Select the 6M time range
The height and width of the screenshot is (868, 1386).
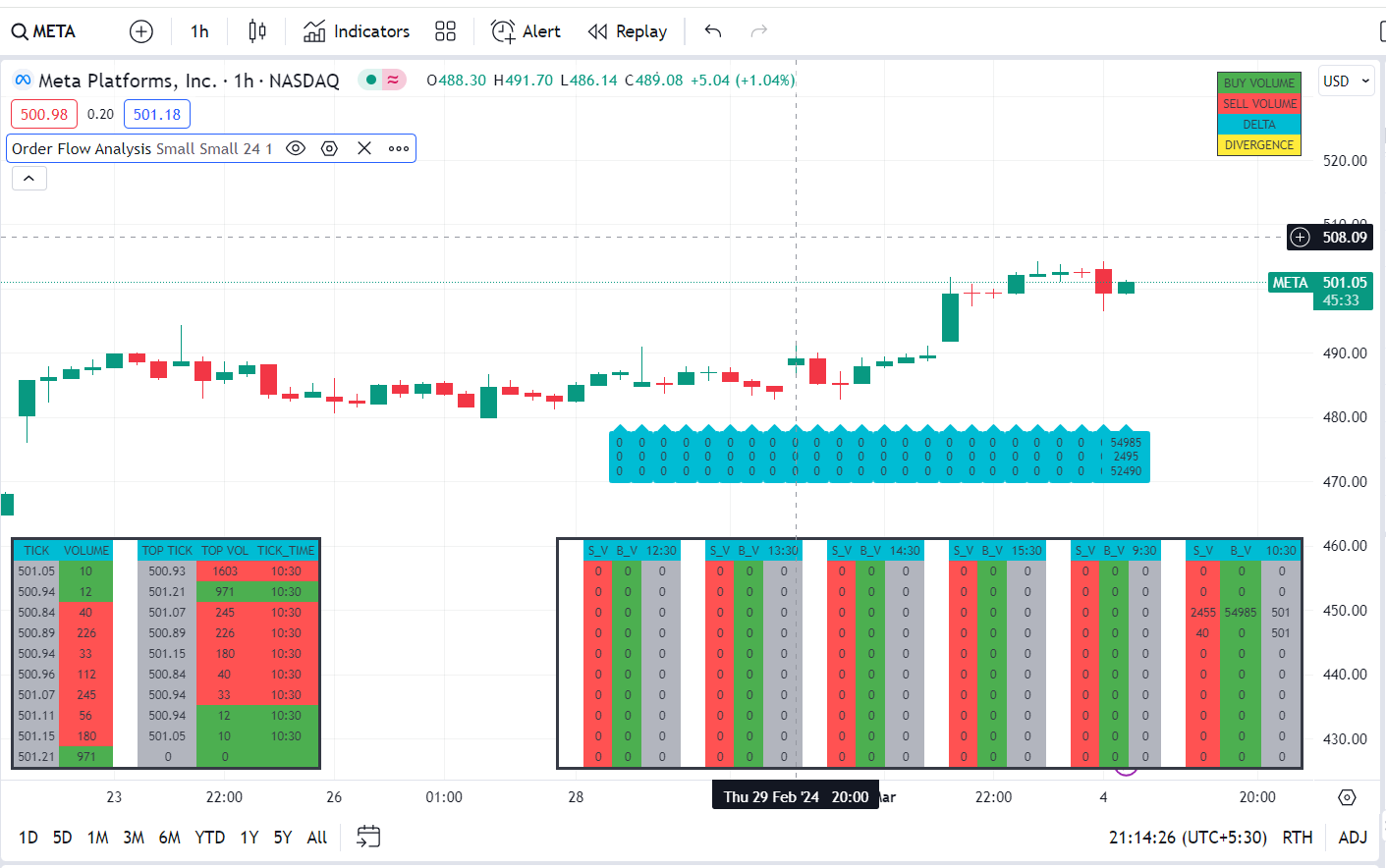coord(169,838)
